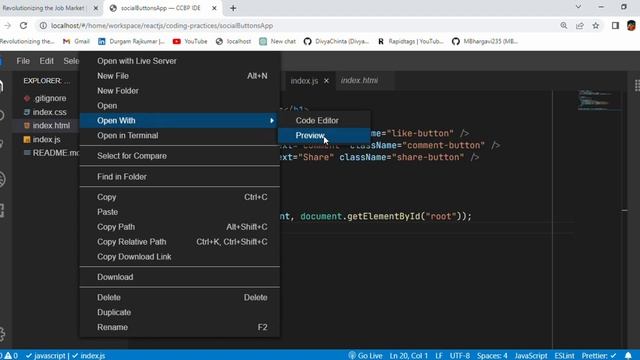
Task: Choose Code Editor in Open With submenu
Action: 324,120
